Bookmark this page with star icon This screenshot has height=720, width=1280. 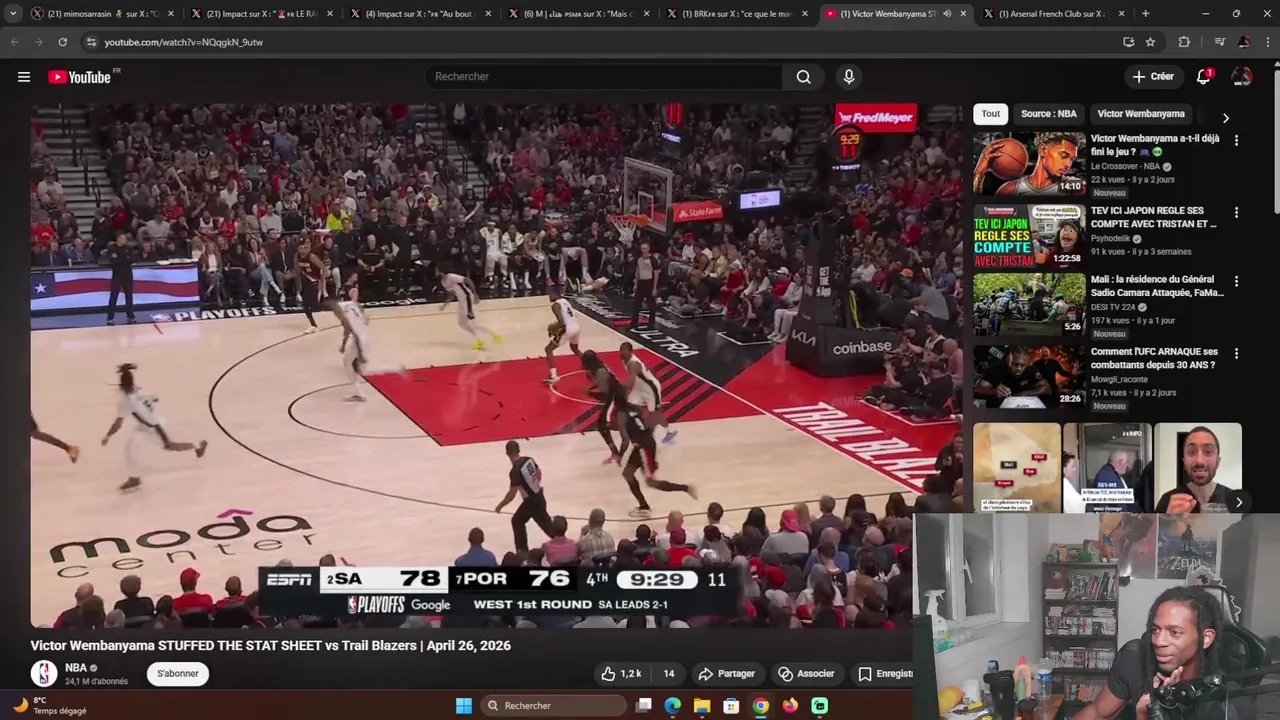tap(1151, 42)
